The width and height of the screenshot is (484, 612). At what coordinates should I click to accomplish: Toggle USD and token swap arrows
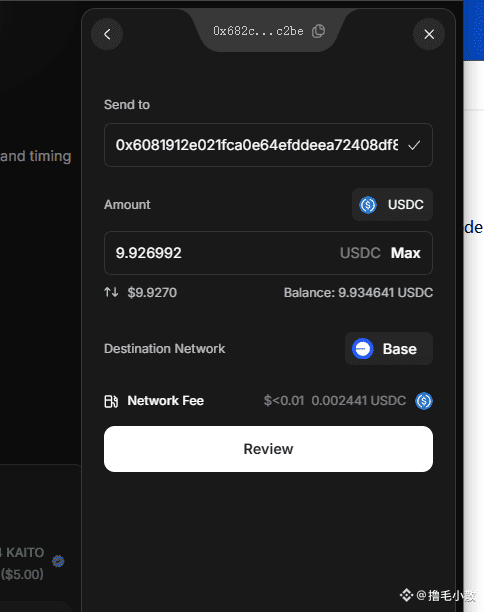tap(111, 292)
